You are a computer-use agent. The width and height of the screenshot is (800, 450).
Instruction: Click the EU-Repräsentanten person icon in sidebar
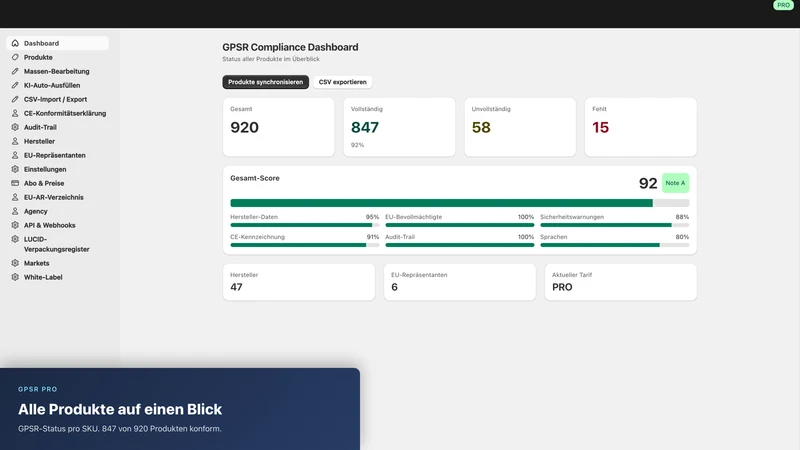pyautogui.click(x=15, y=155)
